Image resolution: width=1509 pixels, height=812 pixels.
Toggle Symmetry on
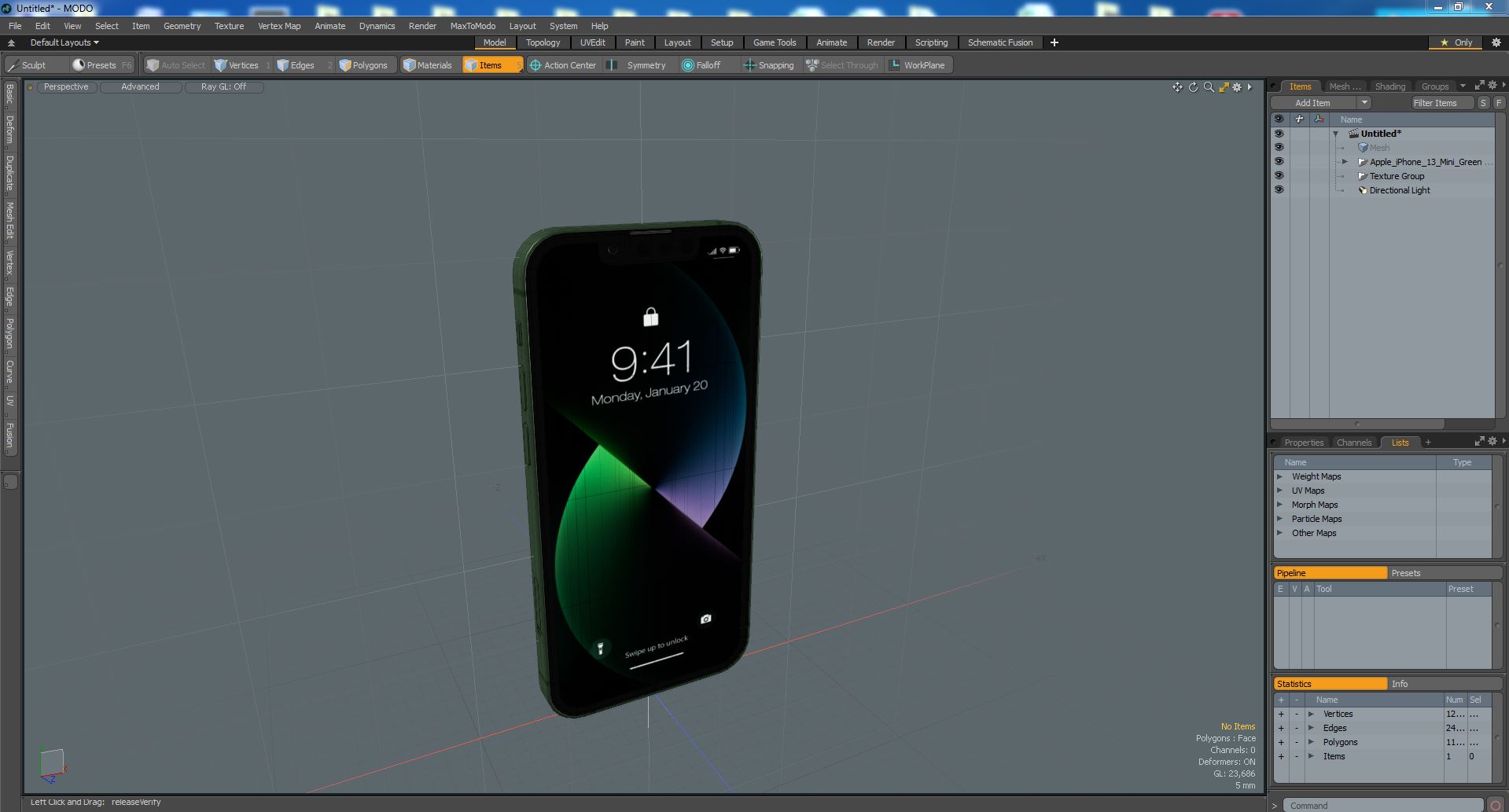pos(639,65)
